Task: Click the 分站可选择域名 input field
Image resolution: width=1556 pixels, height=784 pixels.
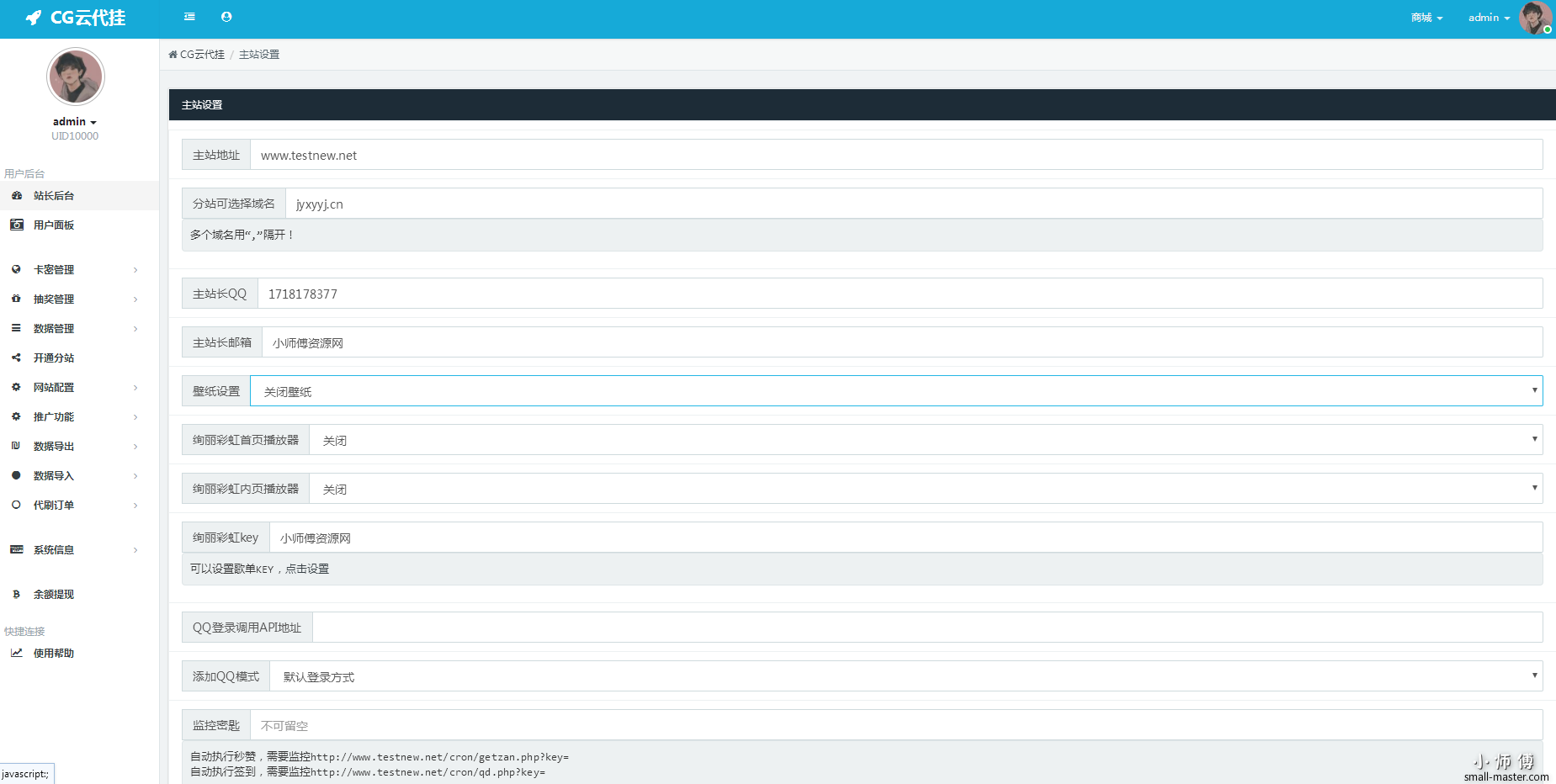Action: [x=914, y=204]
